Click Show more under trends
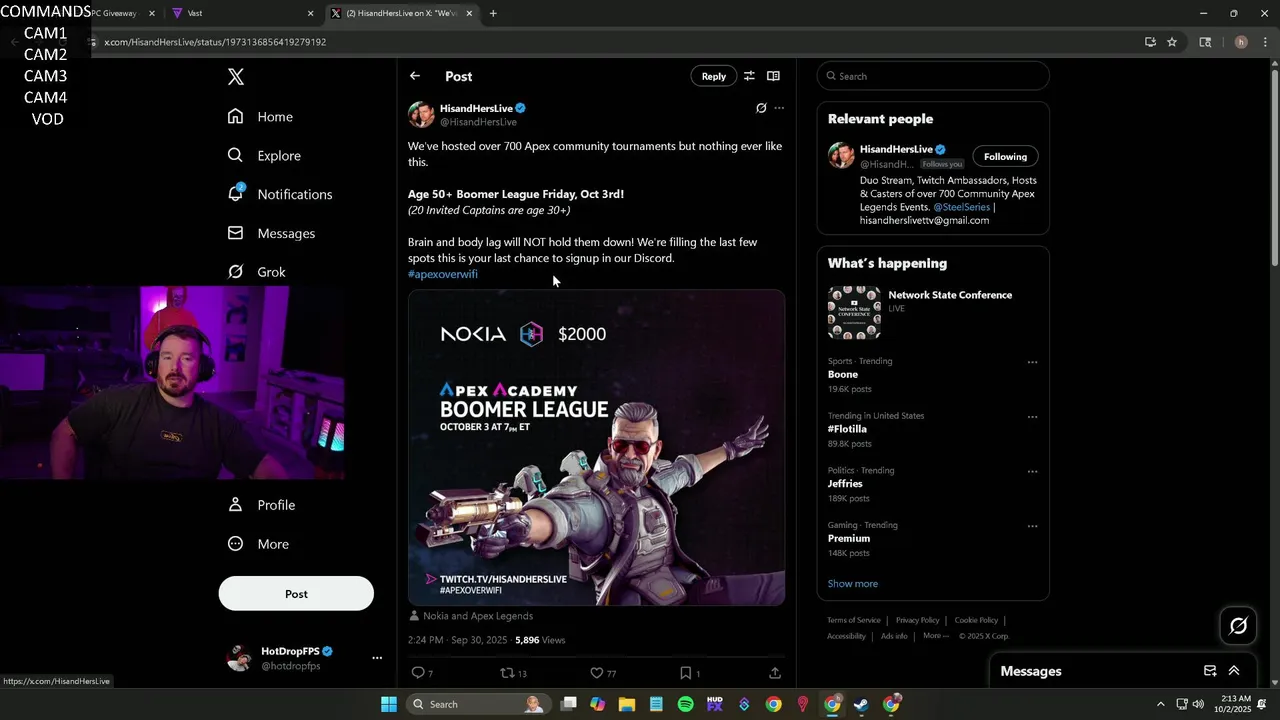 (852, 584)
